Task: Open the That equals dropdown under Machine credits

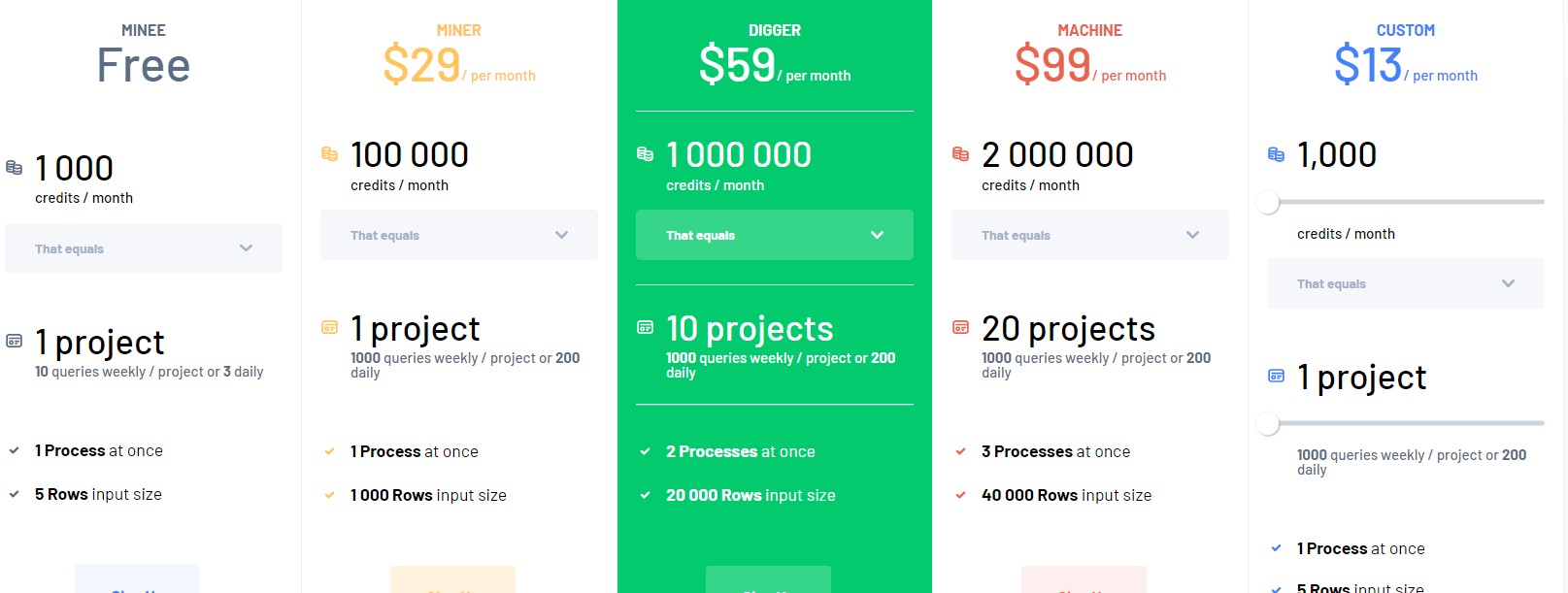Action: coord(1090,235)
